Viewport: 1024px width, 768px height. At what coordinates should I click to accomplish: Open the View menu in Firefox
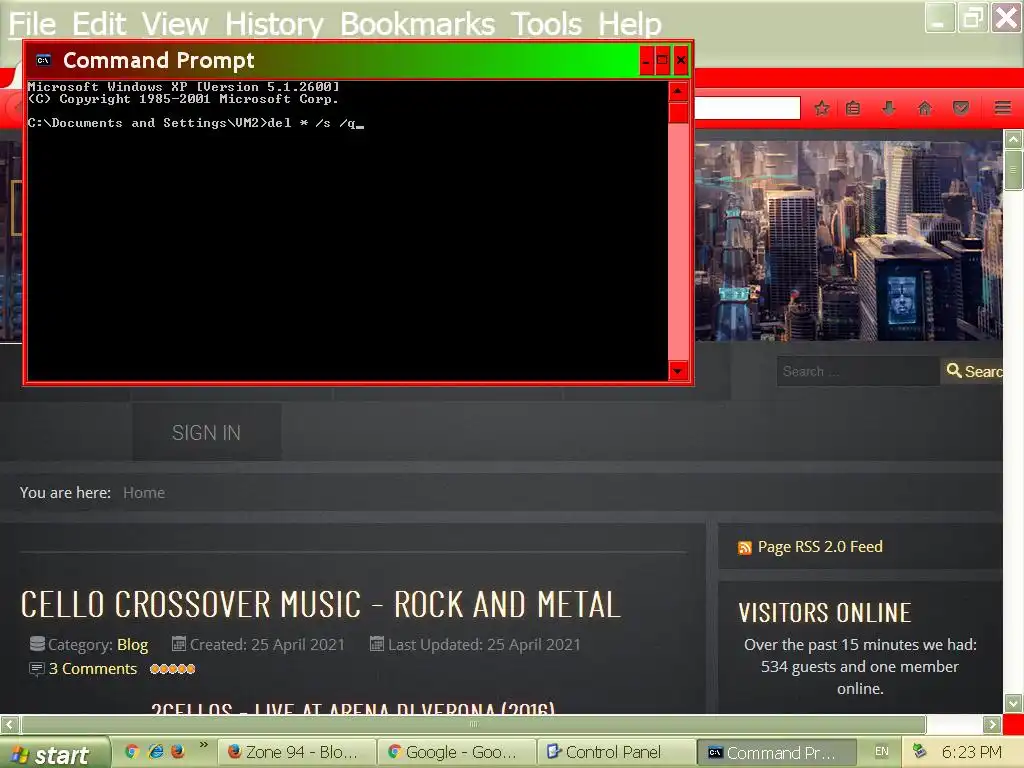click(175, 24)
